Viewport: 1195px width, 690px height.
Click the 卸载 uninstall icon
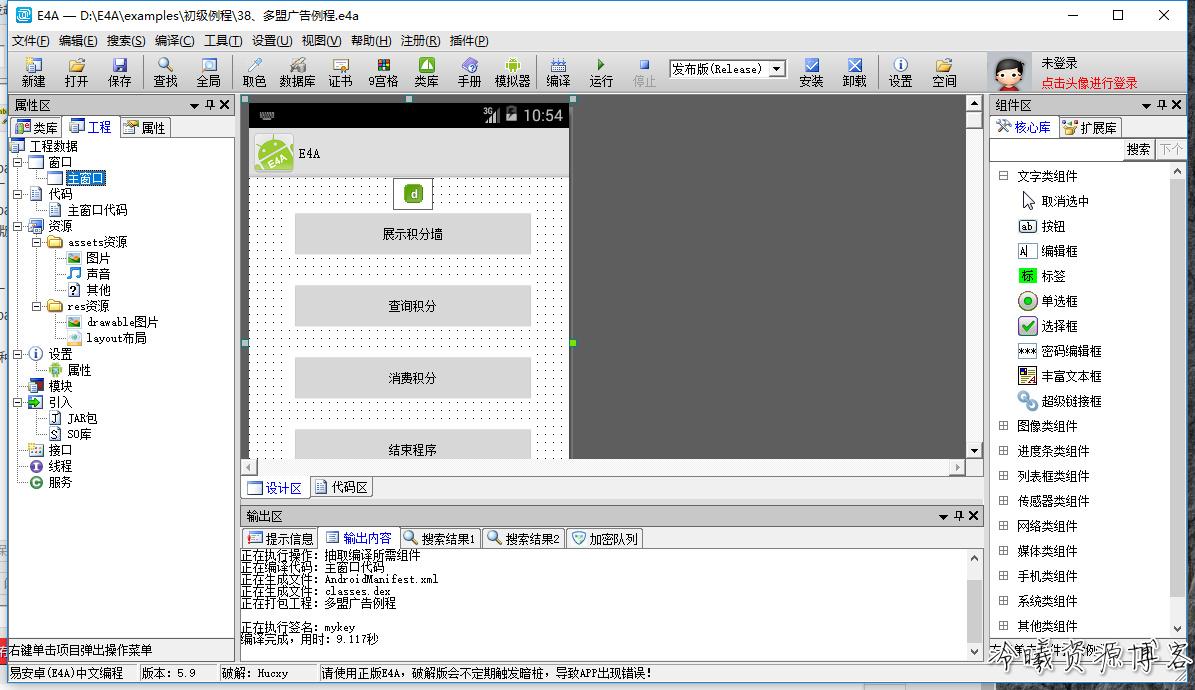click(854, 72)
